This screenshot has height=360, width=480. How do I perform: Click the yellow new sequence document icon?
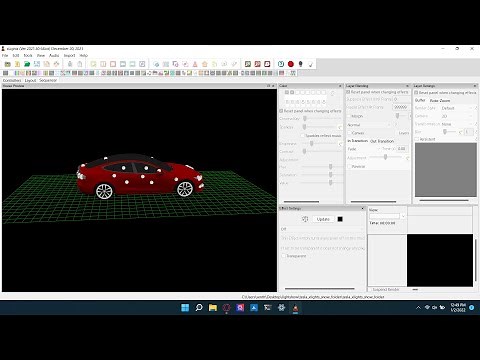[x=17, y=64]
